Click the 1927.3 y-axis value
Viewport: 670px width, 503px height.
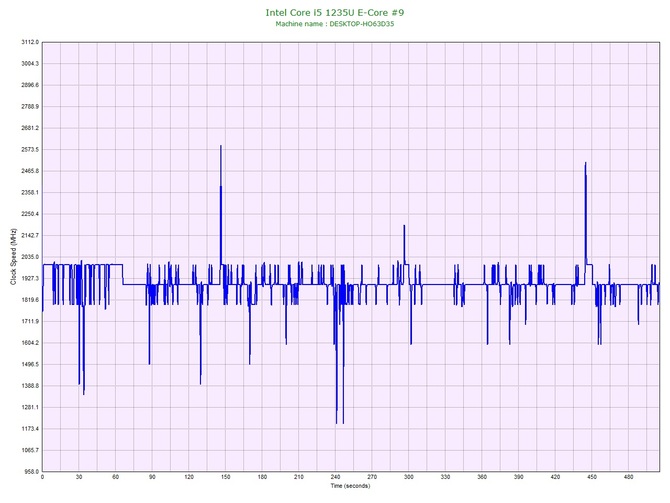tap(30, 278)
